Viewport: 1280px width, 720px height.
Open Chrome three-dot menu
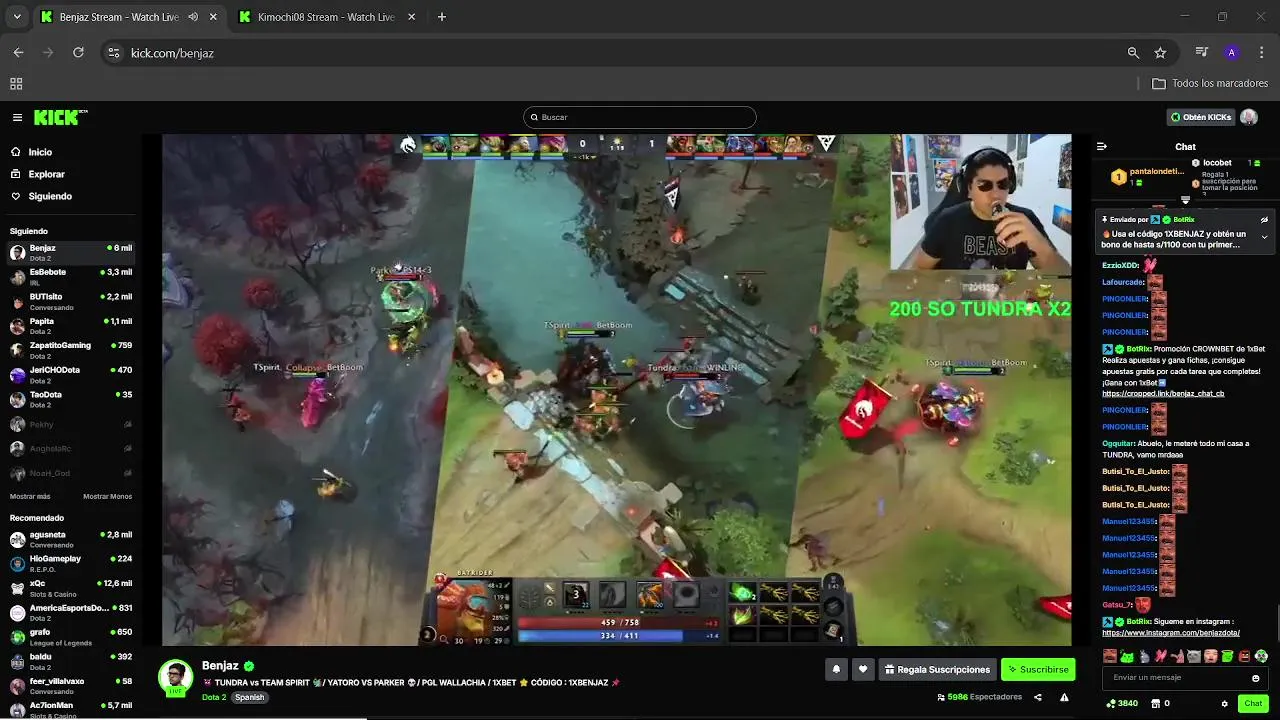1260,53
